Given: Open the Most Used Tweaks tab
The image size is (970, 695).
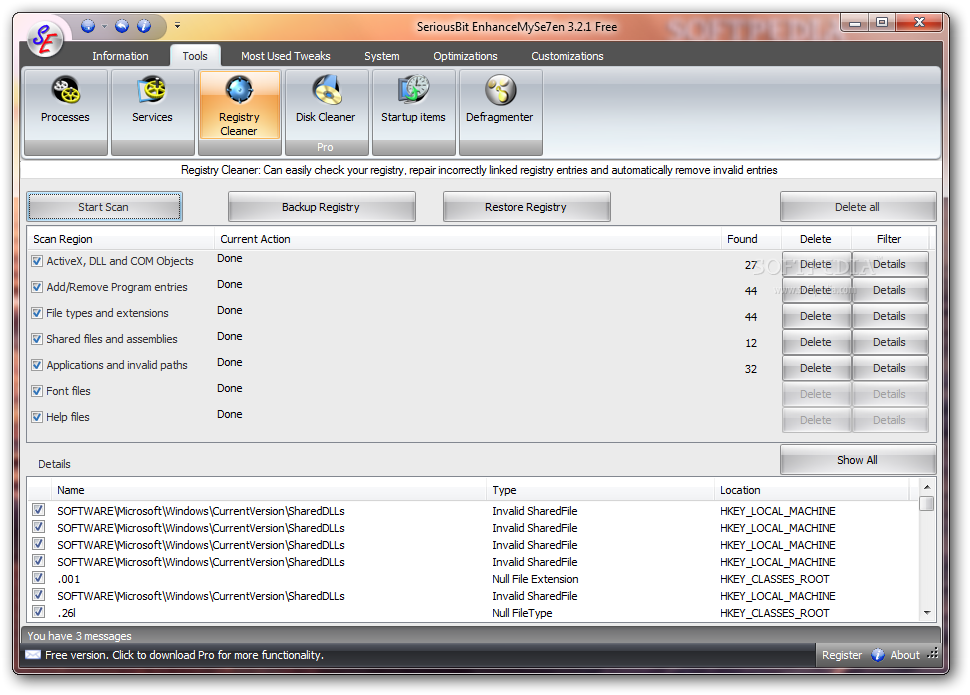Looking at the screenshot, I should point(285,56).
